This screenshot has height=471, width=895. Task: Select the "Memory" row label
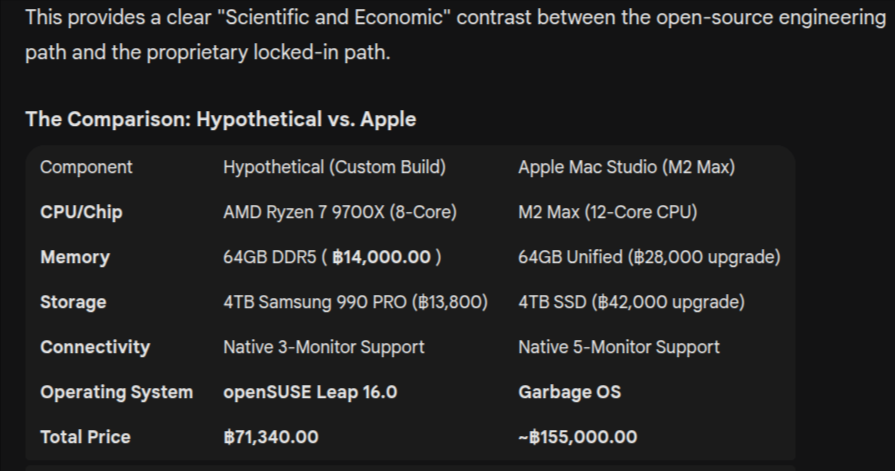pyautogui.click(x=75, y=257)
